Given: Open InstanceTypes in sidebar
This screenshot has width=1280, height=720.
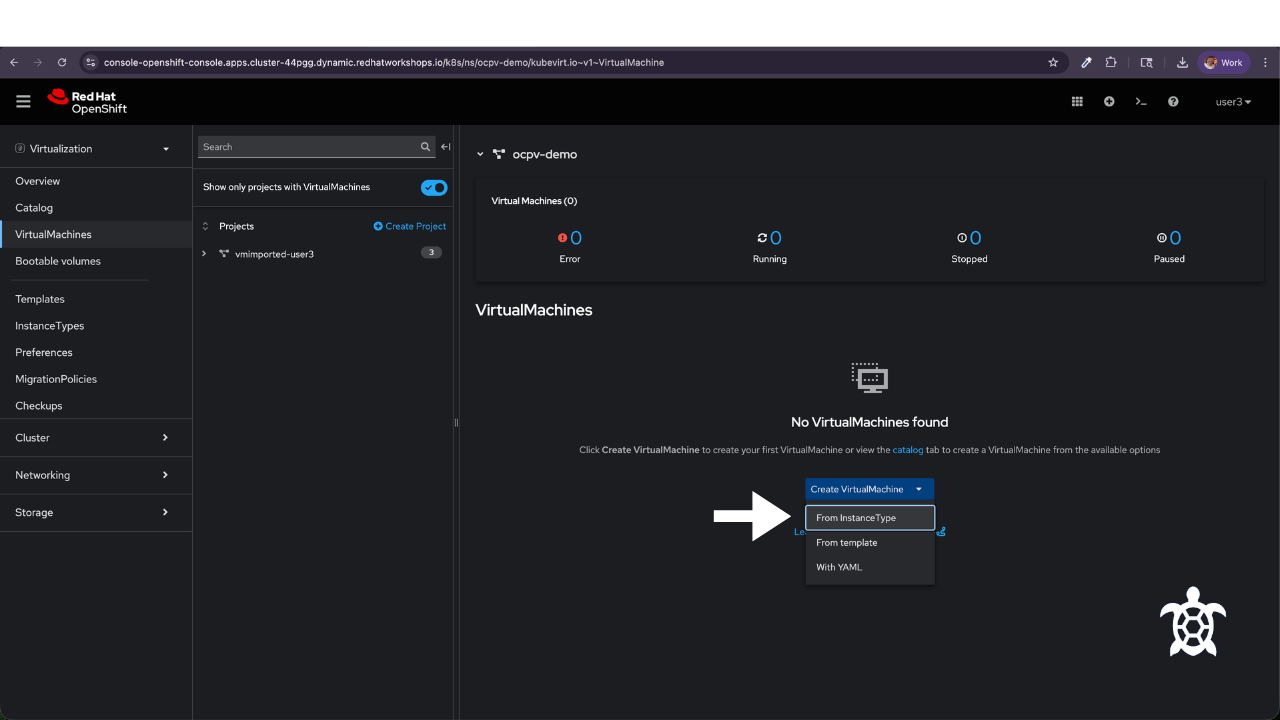Looking at the screenshot, I should coord(50,326).
